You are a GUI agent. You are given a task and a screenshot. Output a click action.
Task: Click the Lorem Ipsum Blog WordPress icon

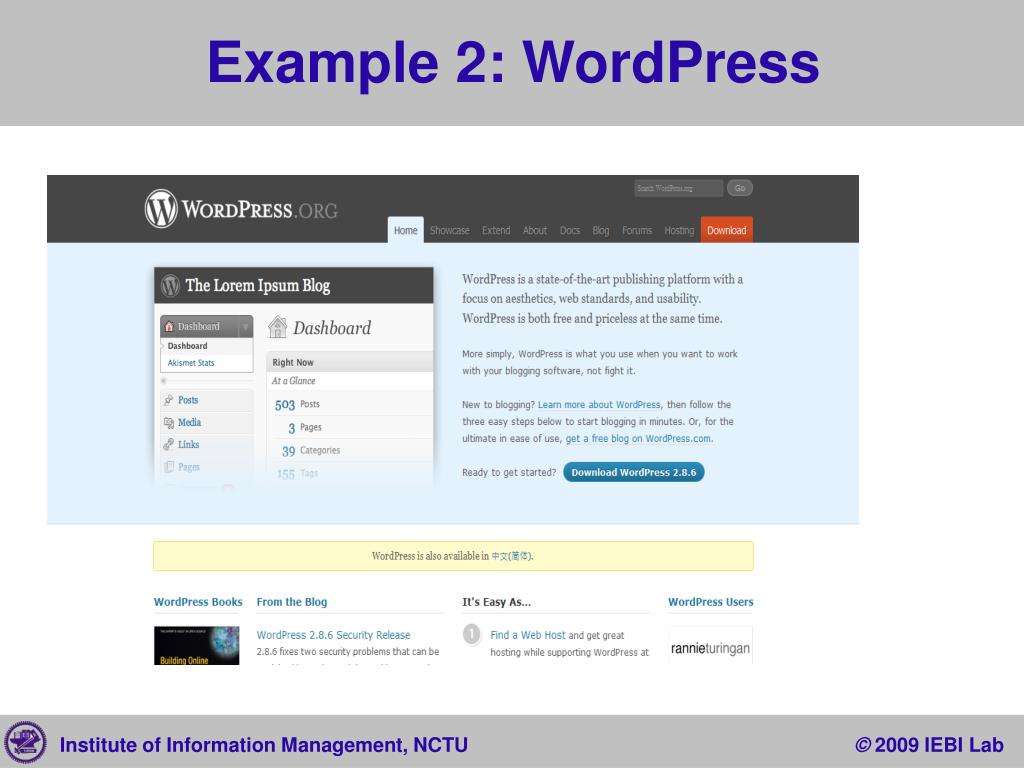[x=170, y=285]
